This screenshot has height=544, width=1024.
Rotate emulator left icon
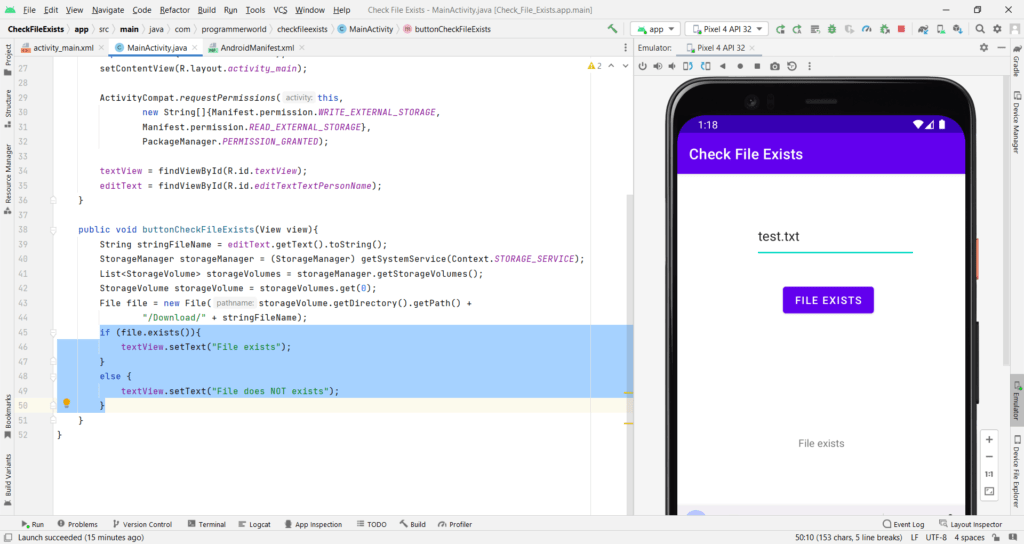(688, 66)
